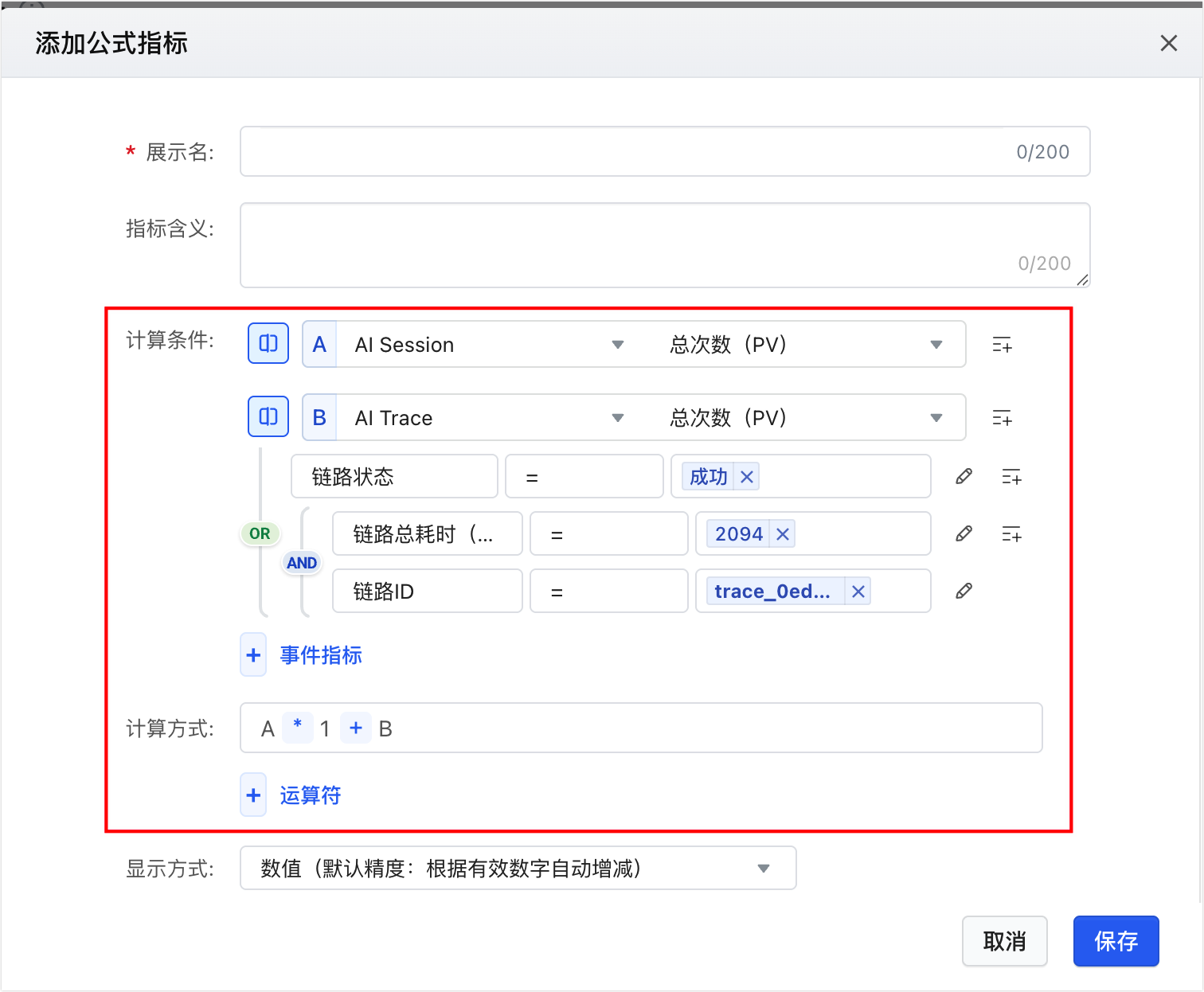This screenshot has height=992, width=1204.
Task: Click the 计算方式 formula field
Action: [x=641, y=728]
